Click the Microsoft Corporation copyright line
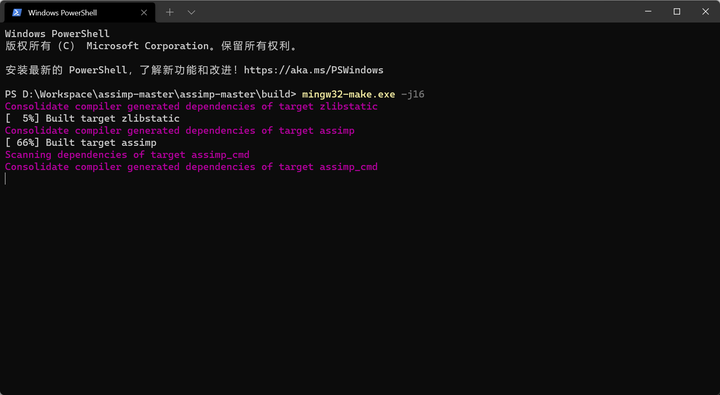The image size is (720, 395). coord(151,46)
